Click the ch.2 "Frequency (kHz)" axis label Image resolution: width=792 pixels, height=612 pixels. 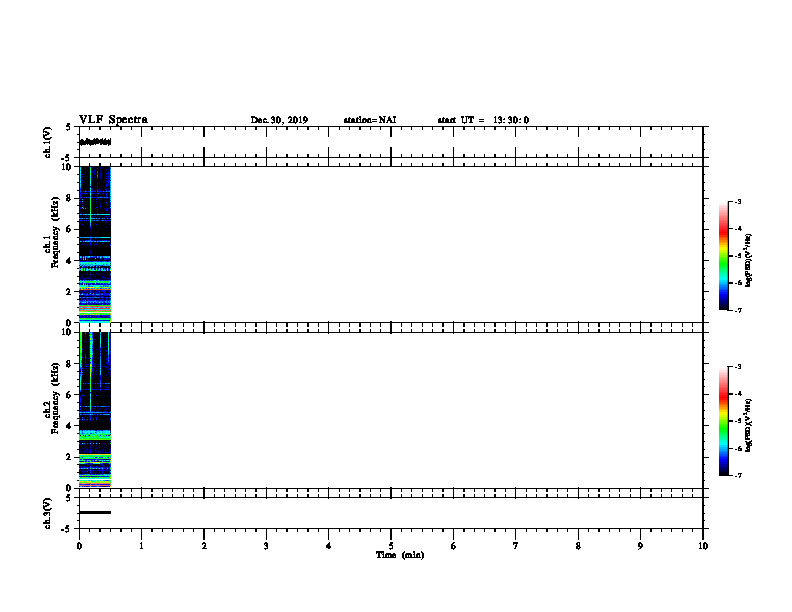(x=55, y=398)
